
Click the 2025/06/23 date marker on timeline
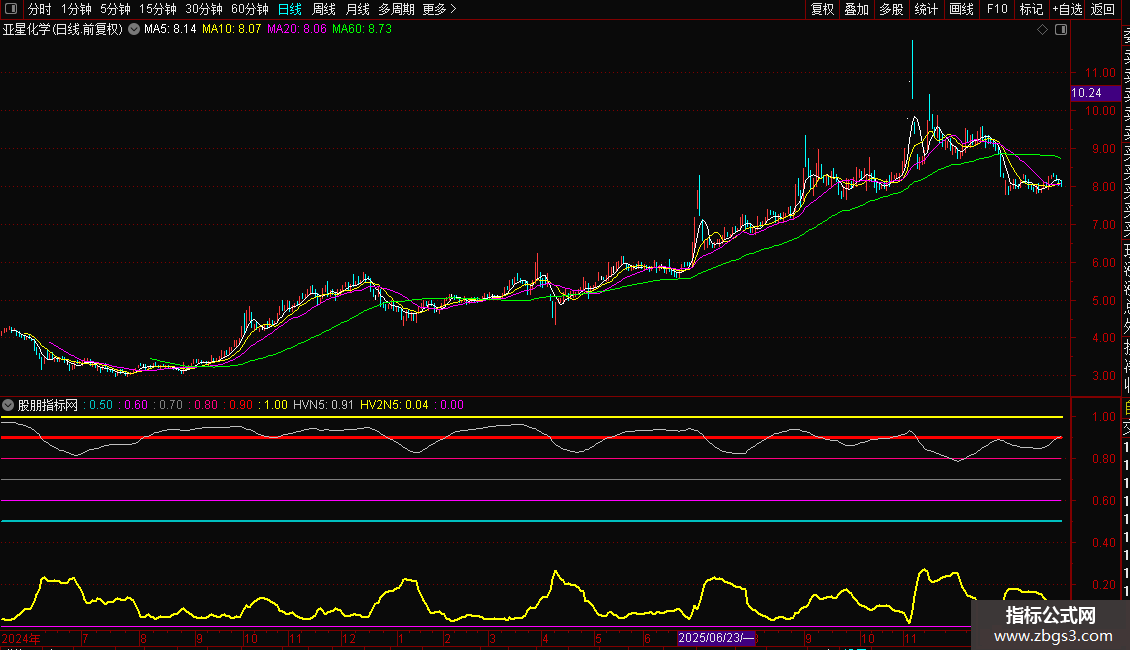(x=716, y=638)
